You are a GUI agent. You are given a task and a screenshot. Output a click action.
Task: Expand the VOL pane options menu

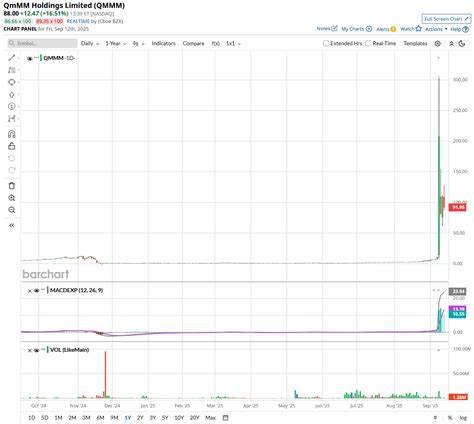tap(439, 350)
